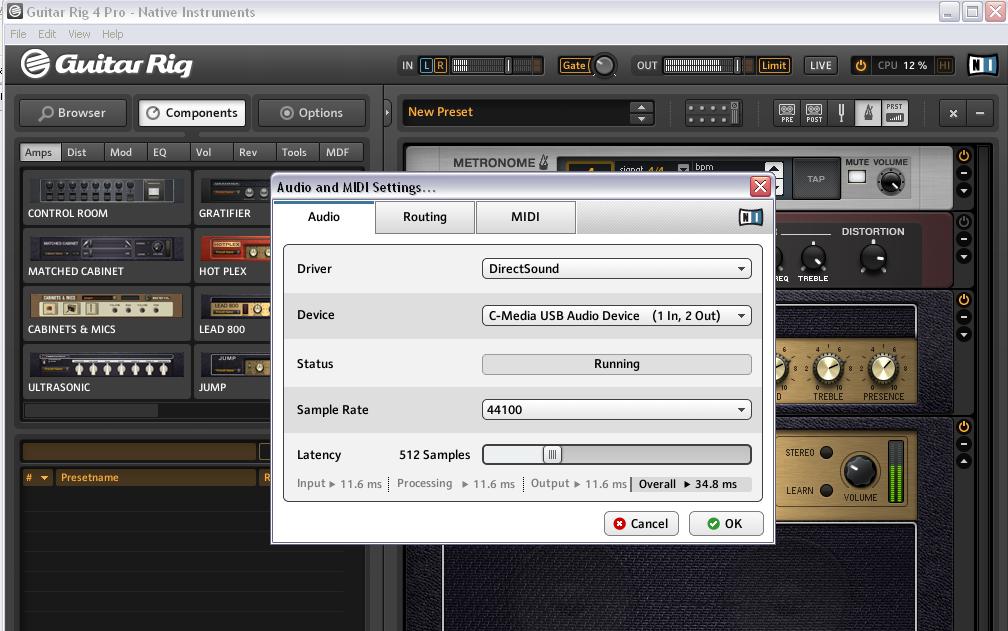
Task: Toggle the CPU power button
Action: click(860, 66)
